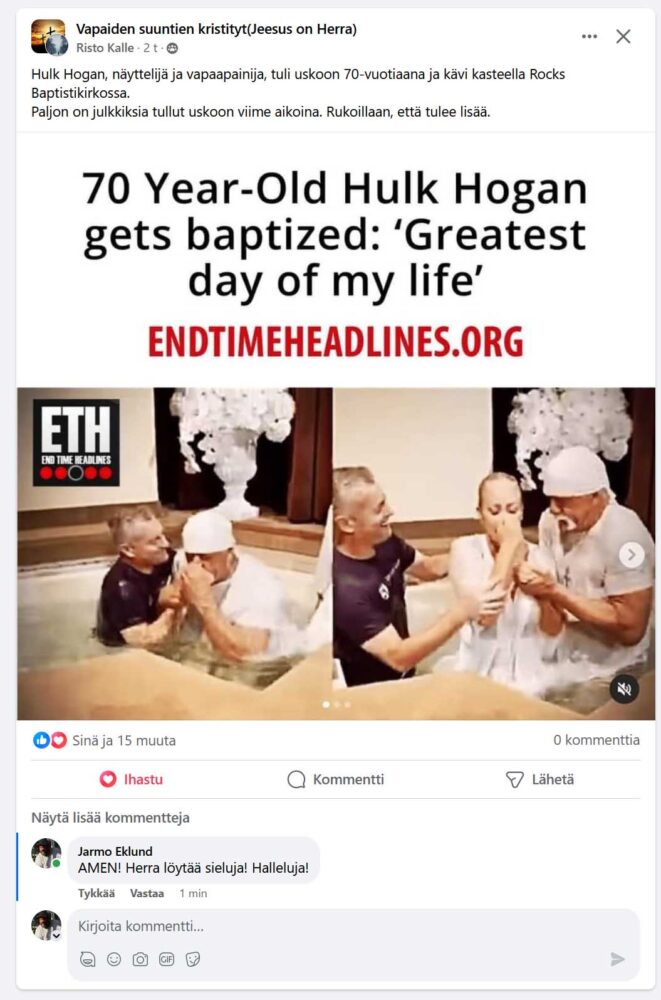Open the 0 kommenttia link
Image resolution: width=661 pixels, height=1000 pixels.
click(596, 740)
